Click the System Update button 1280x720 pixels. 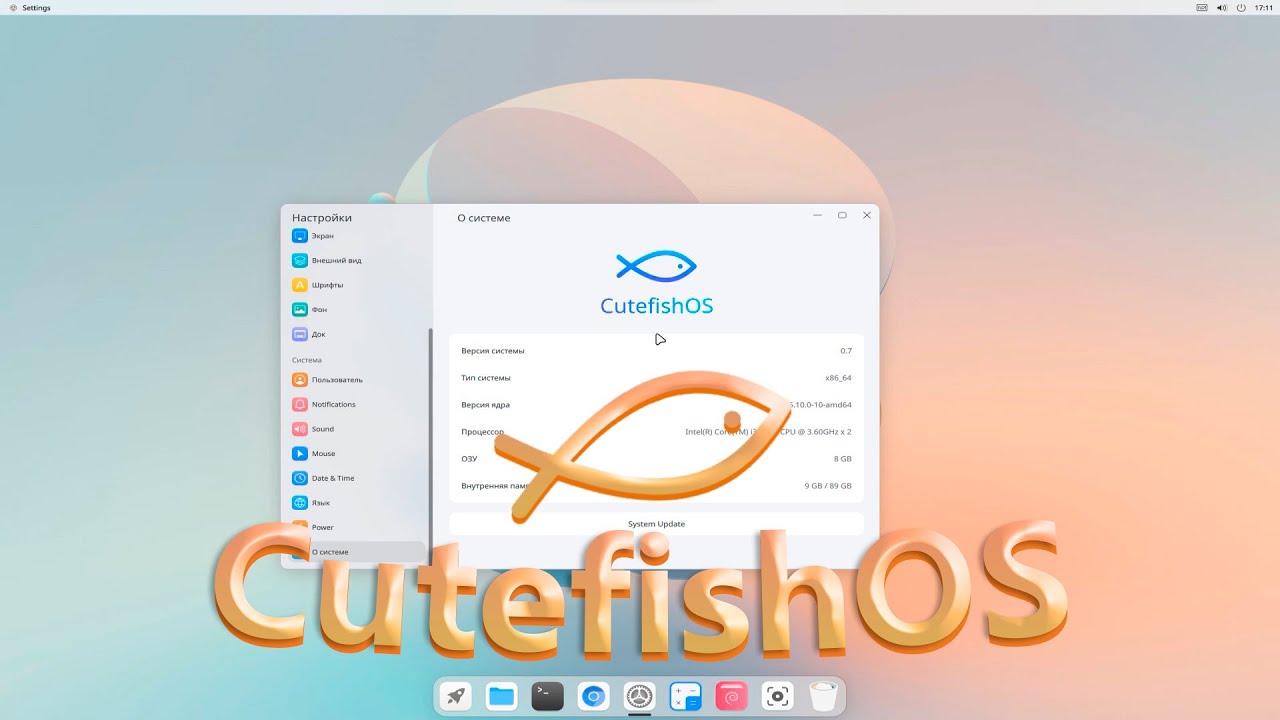point(656,524)
